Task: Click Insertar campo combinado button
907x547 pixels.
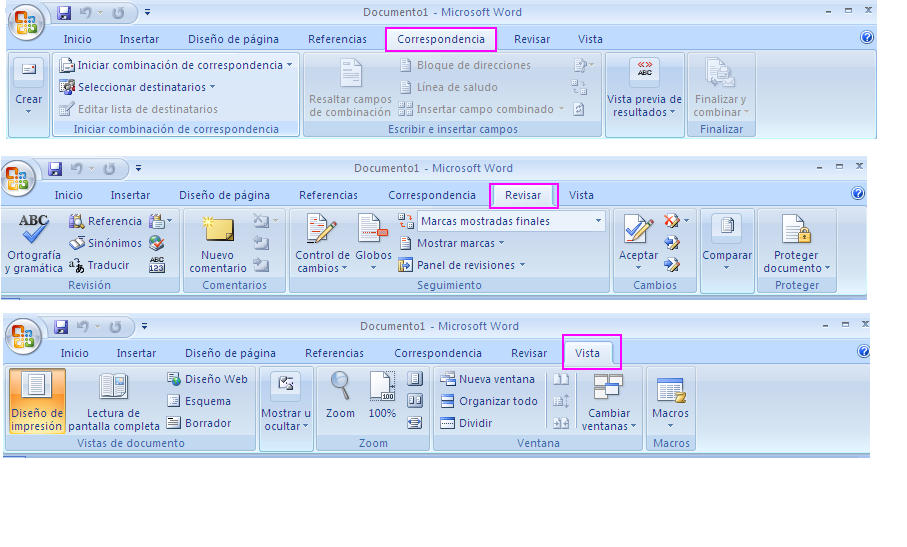Action: pos(481,109)
